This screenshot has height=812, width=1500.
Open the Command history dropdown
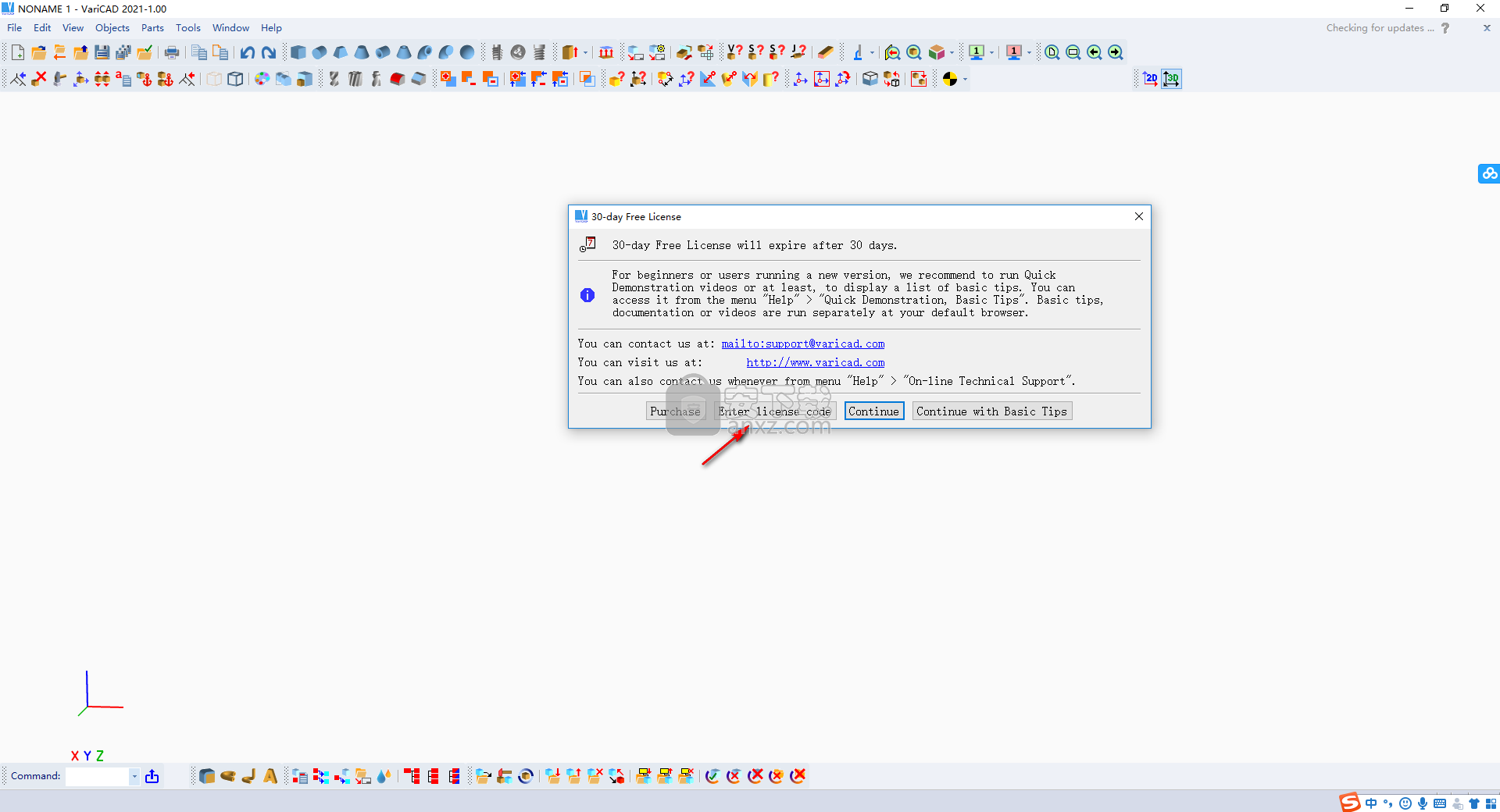134,776
